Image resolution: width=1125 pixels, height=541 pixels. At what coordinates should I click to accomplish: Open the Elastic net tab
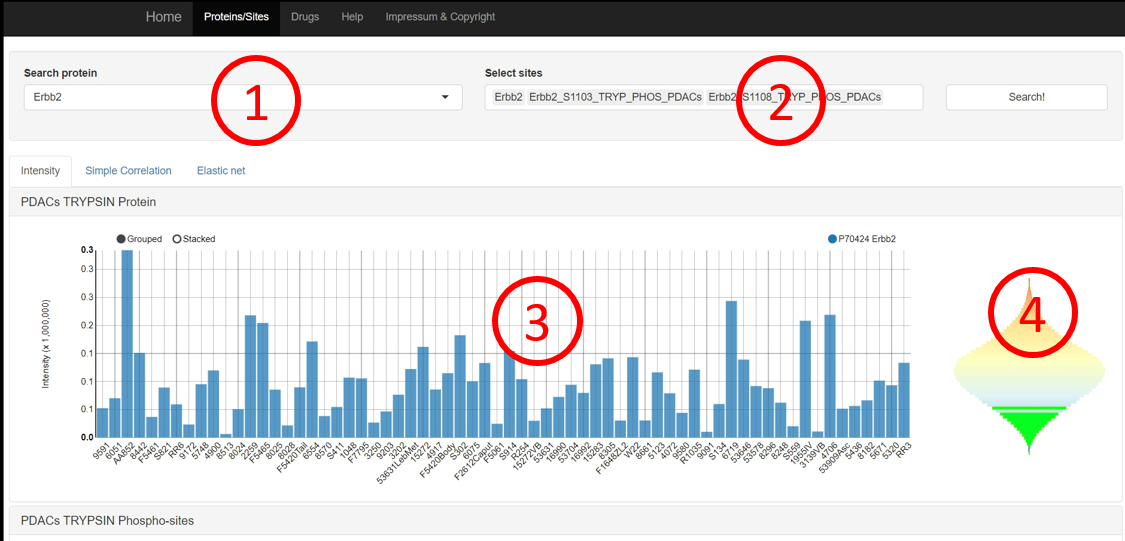220,171
